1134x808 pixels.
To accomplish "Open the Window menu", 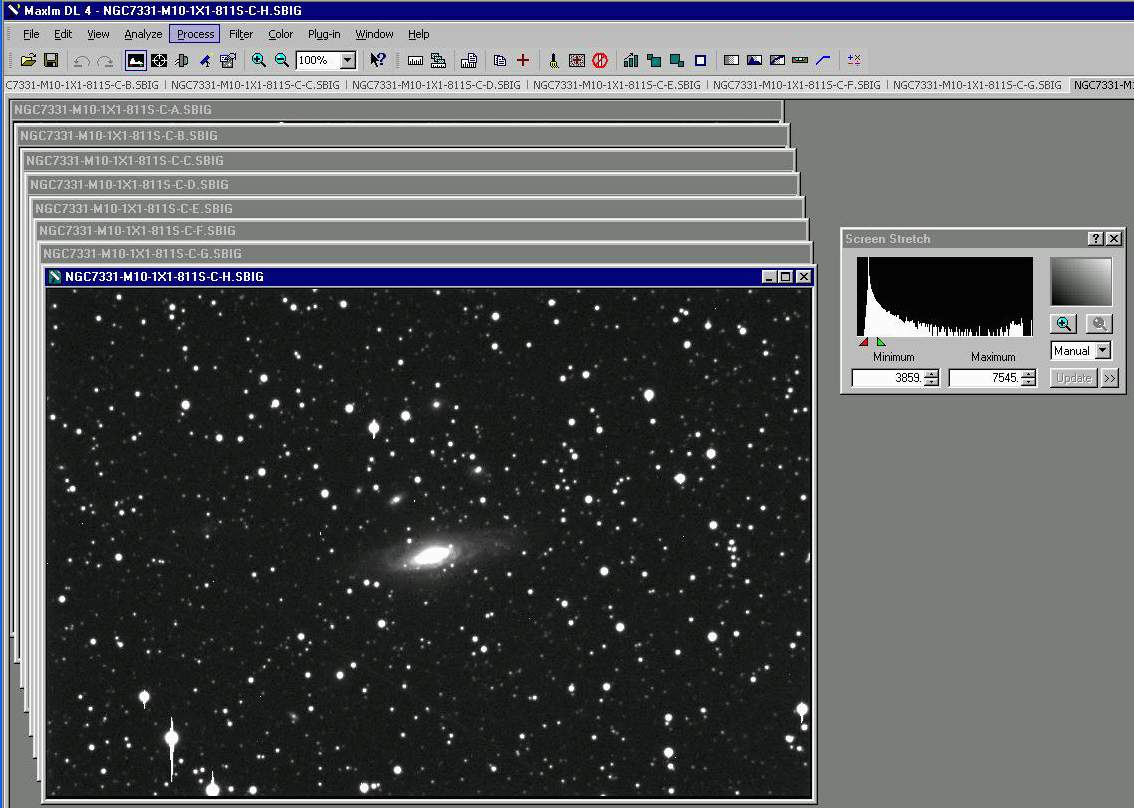I will (x=374, y=34).
